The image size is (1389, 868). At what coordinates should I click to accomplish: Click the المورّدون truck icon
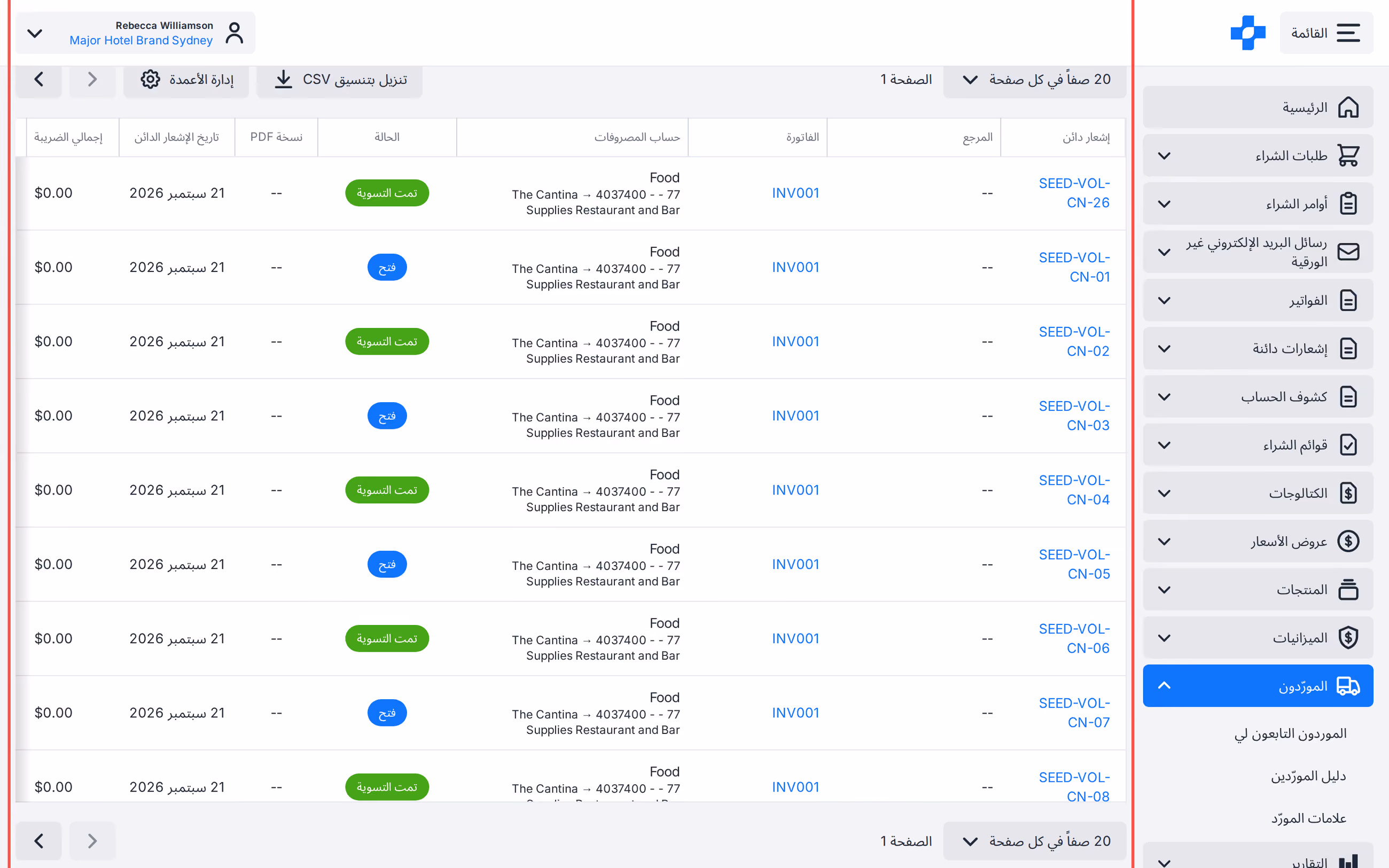1348,686
